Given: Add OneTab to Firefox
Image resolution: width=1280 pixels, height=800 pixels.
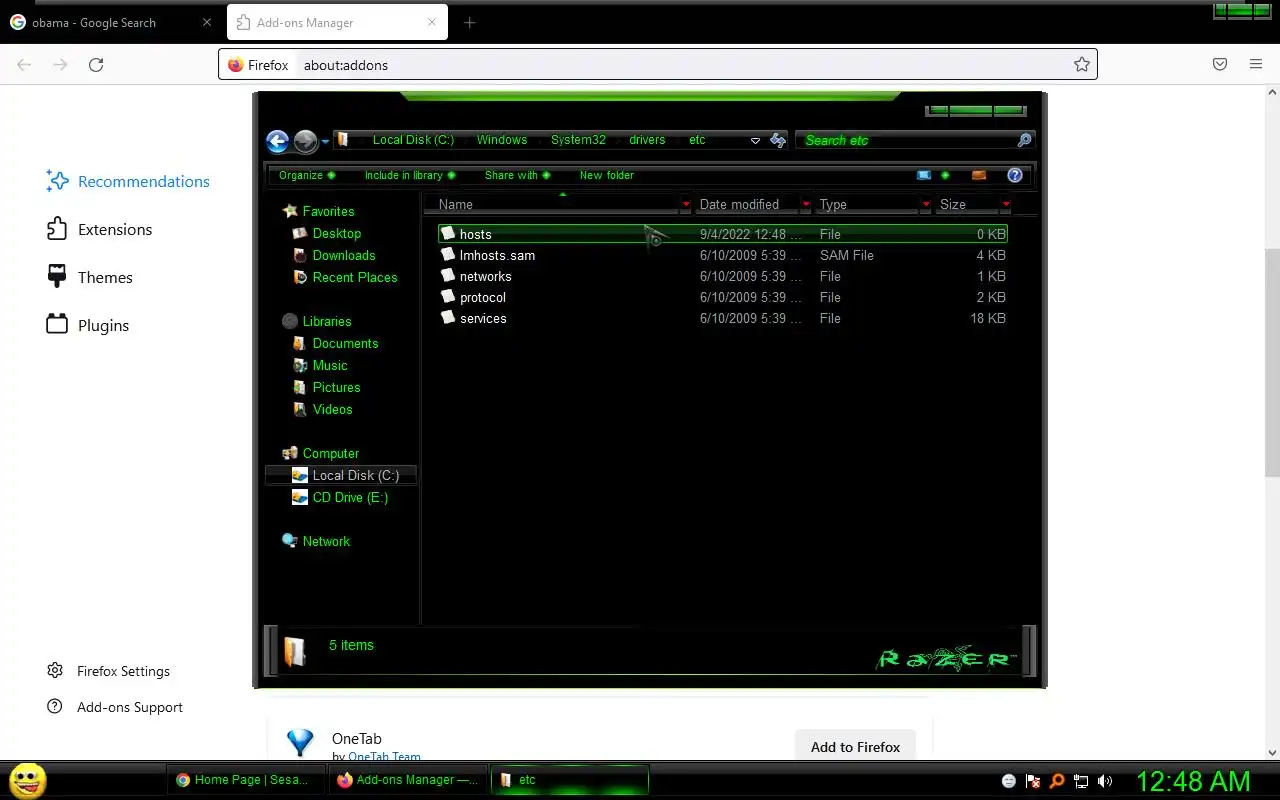Looking at the screenshot, I should pos(855,747).
